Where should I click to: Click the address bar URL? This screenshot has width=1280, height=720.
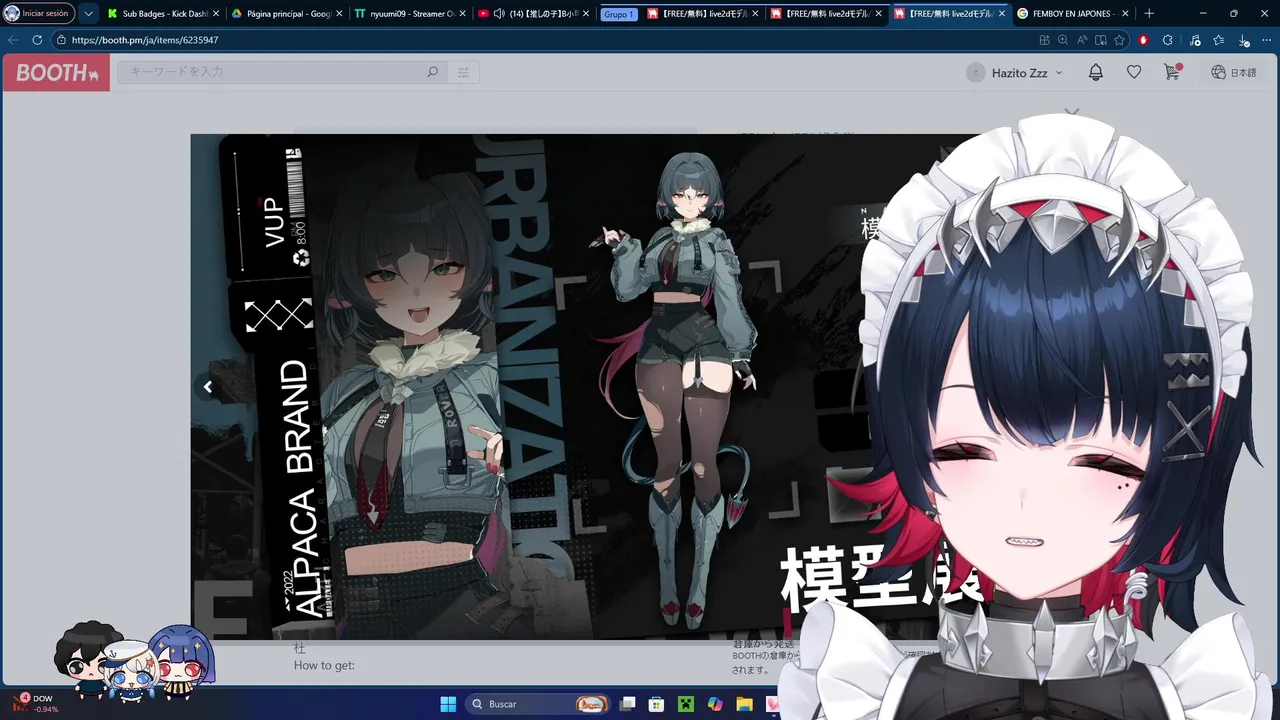145,40
